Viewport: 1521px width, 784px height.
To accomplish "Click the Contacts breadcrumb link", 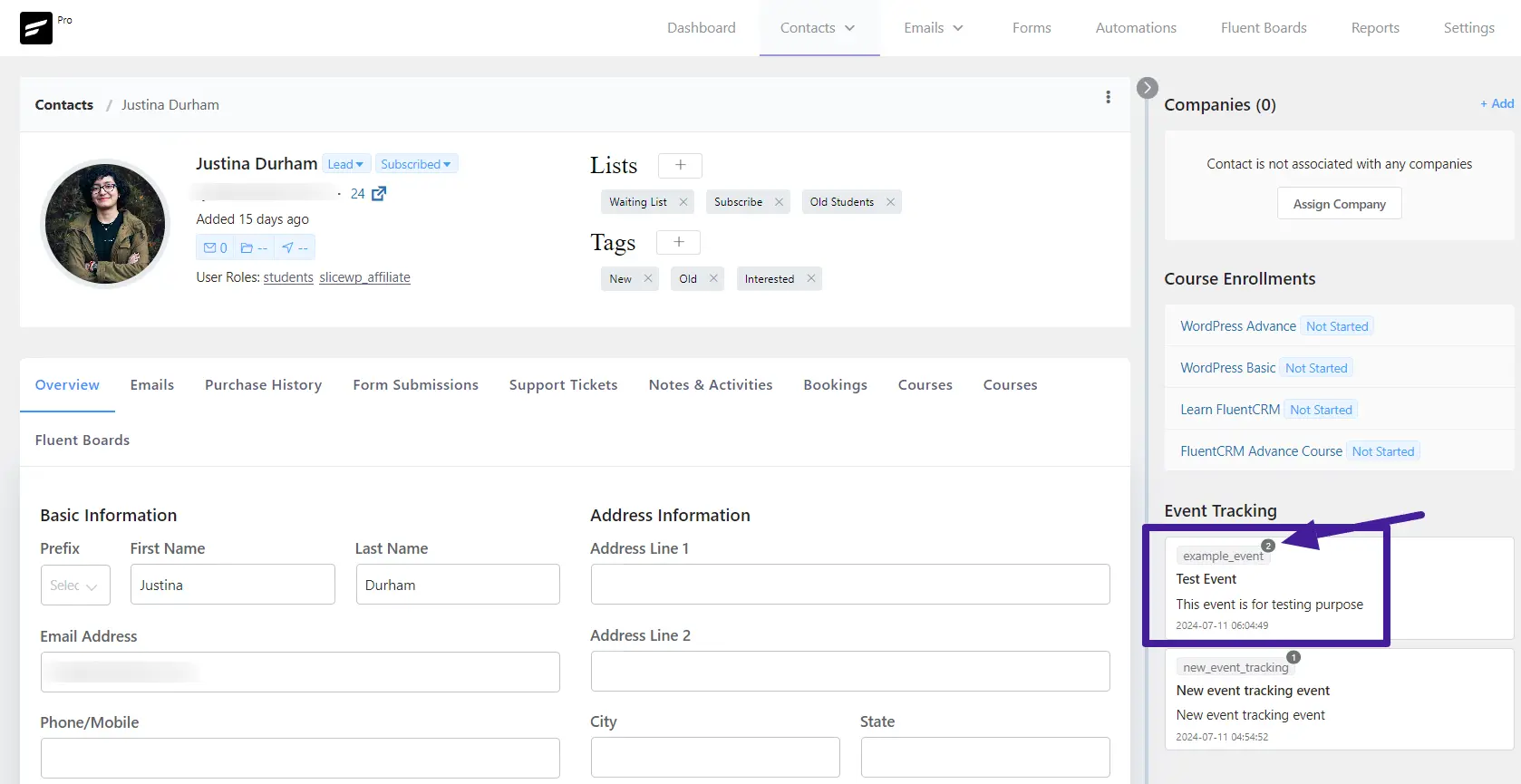I will (64, 105).
